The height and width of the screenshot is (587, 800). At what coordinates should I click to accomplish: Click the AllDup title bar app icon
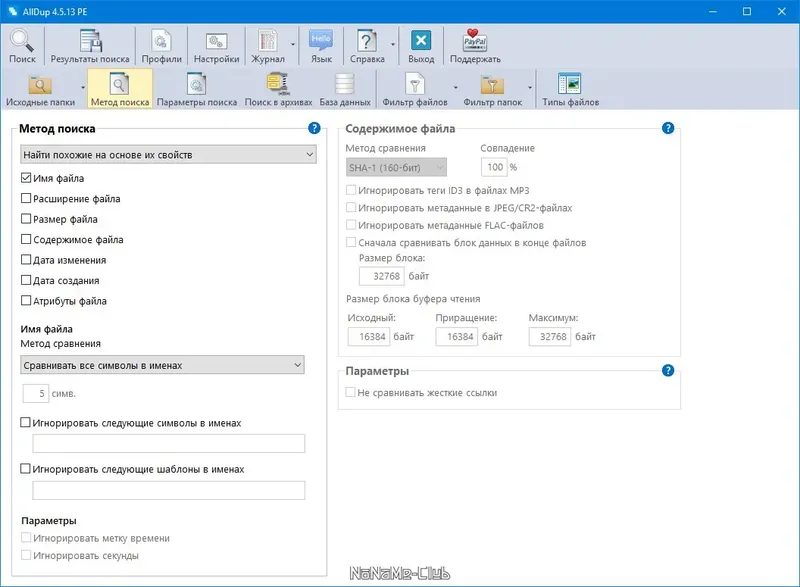tap(13, 11)
